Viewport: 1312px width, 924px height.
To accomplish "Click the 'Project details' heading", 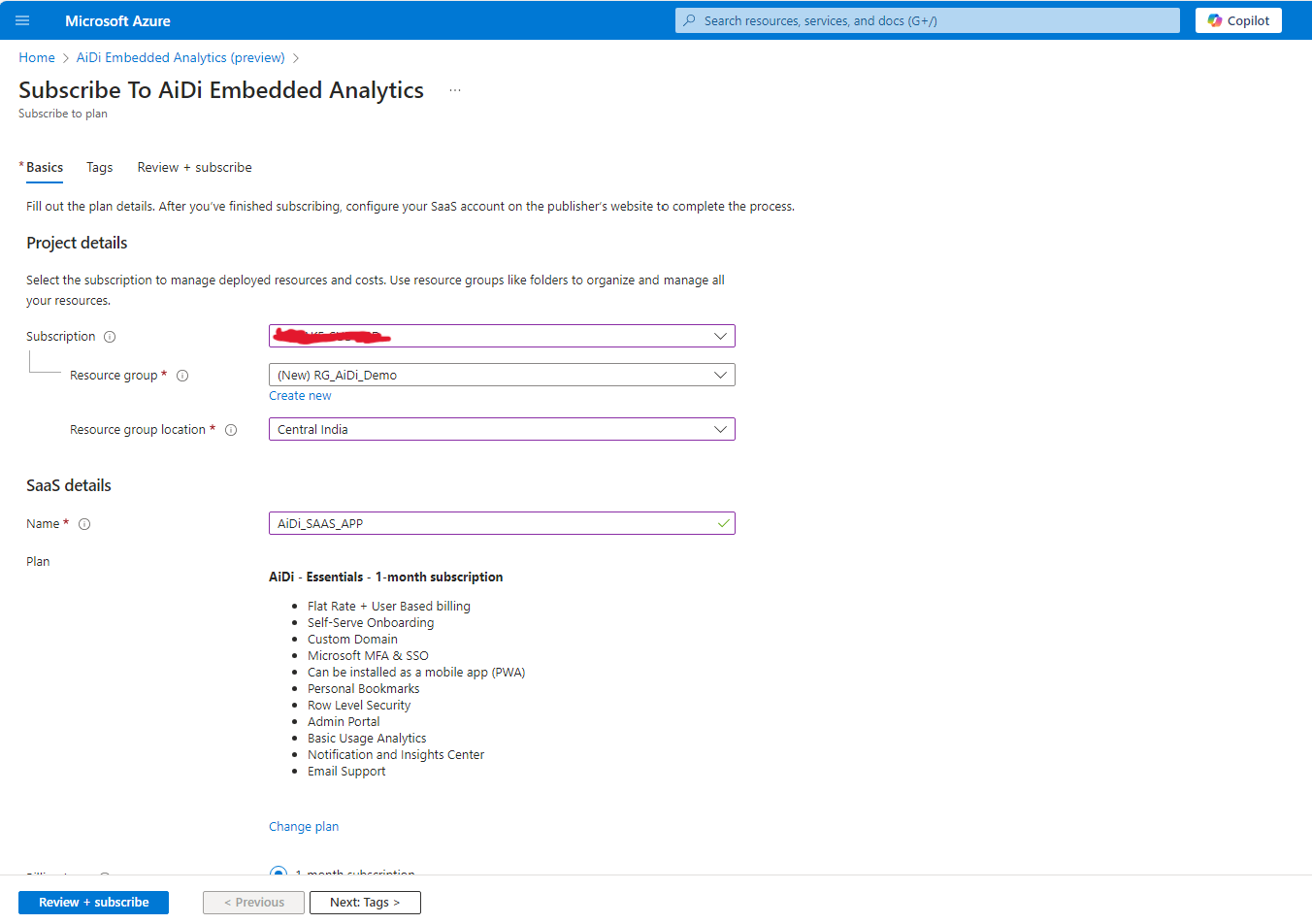I will coord(77,243).
